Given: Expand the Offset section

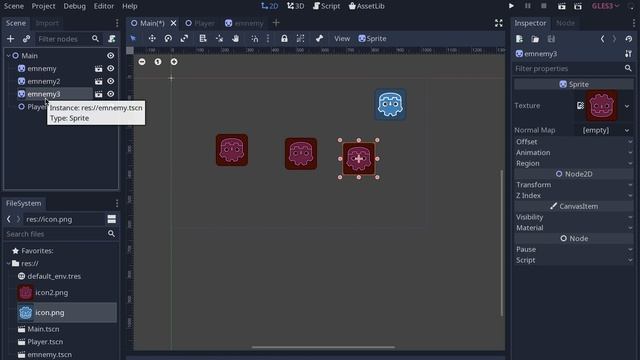Looking at the screenshot, I should click(x=573, y=142).
